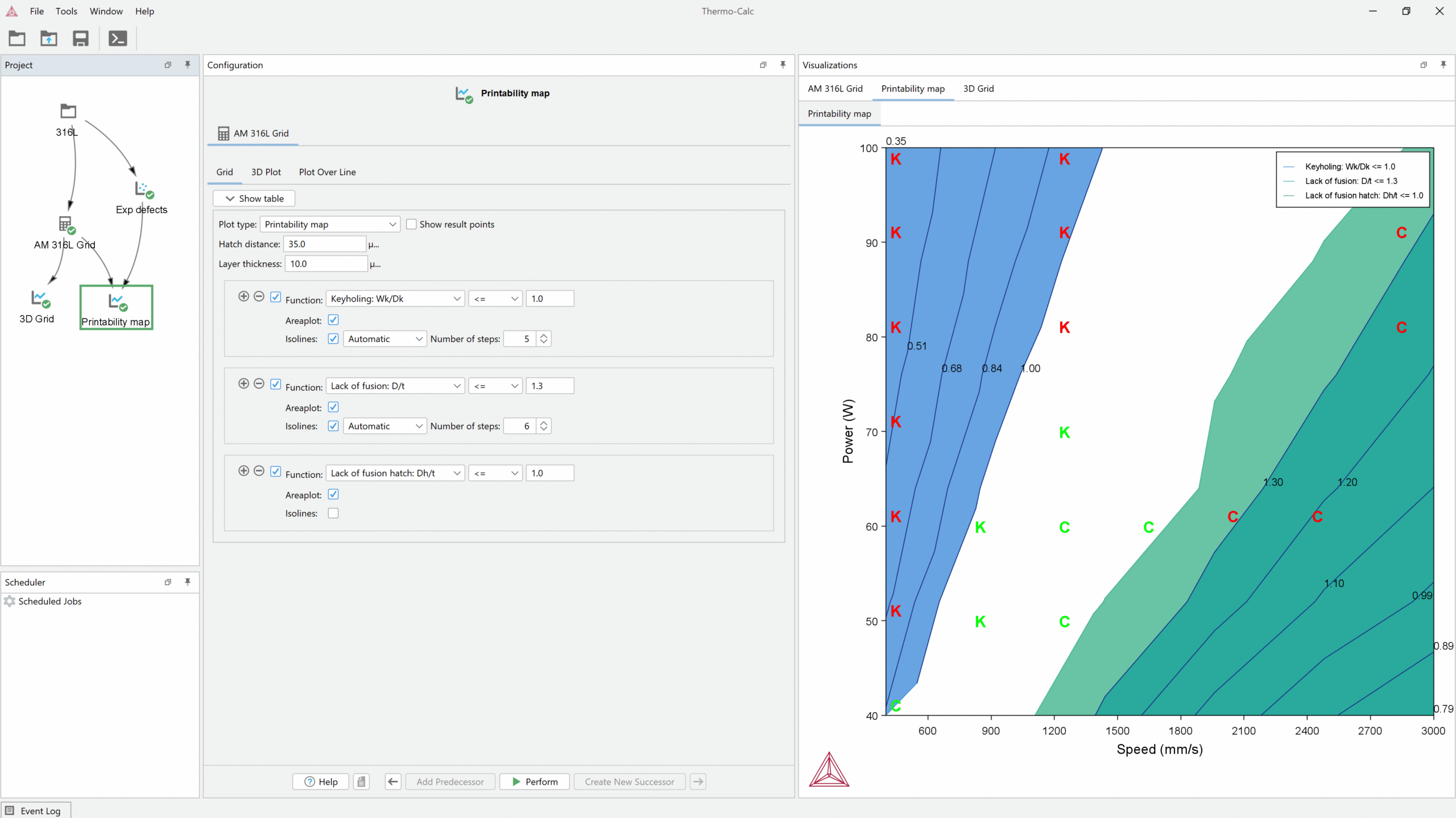1456x818 pixels.
Task: Remove Lack of fusion function with minus icon
Action: click(x=259, y=384)
